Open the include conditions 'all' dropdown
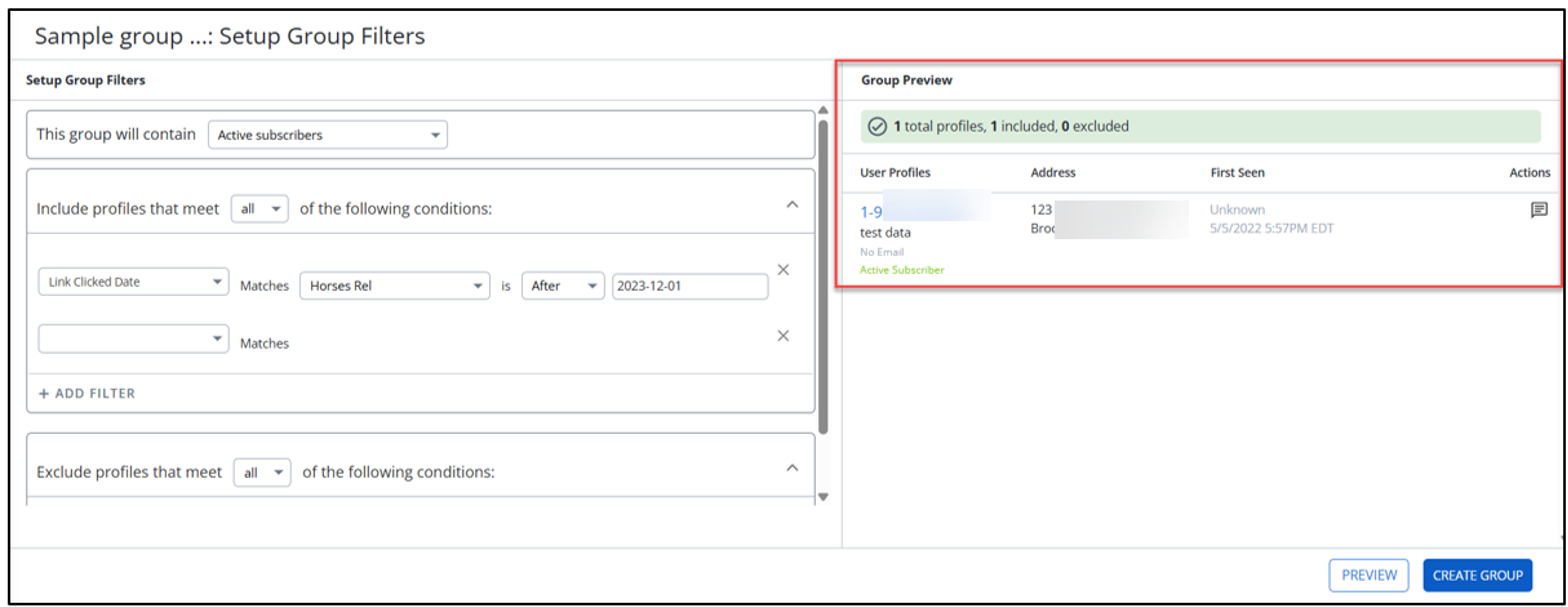 click(260, 209)
